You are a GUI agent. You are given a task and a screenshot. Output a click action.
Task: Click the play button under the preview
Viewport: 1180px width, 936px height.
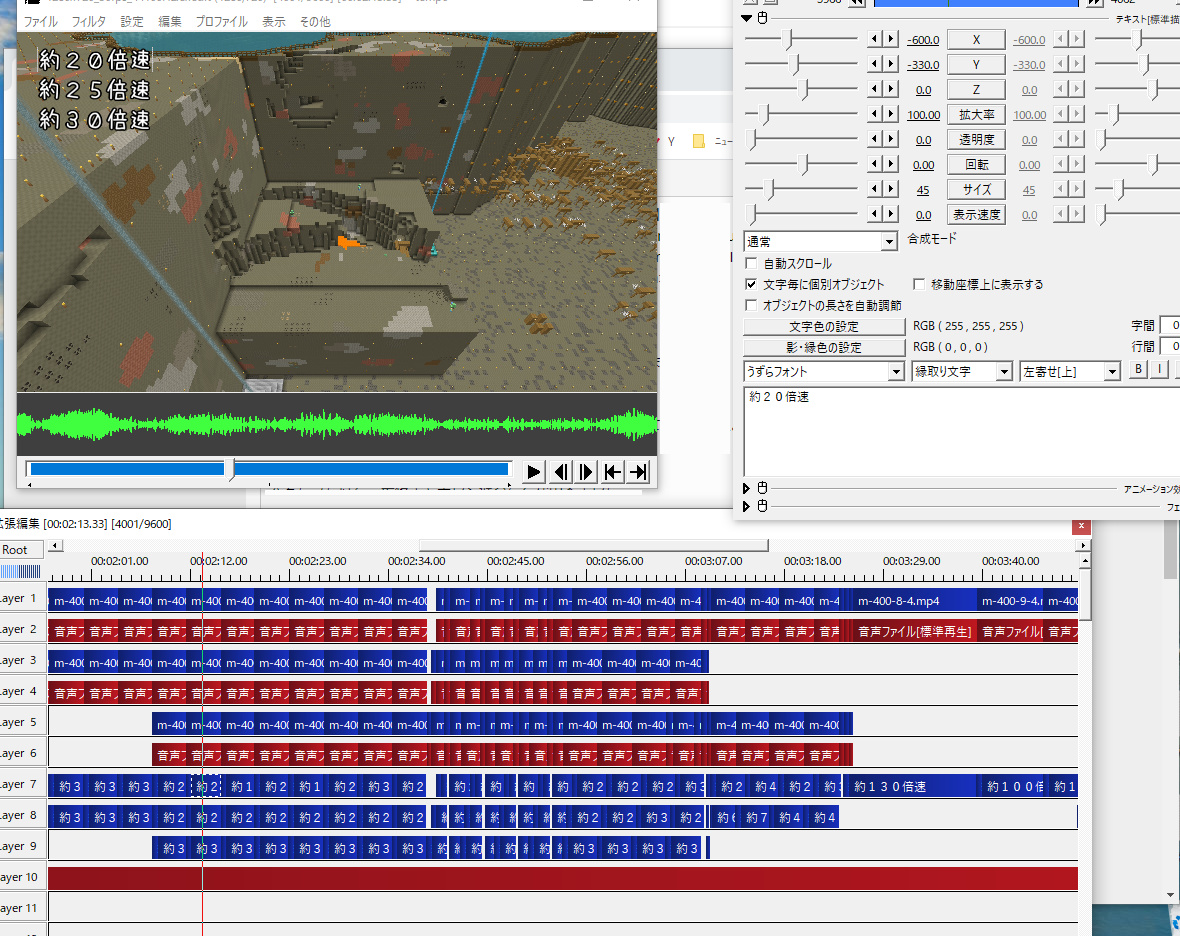click(x=534, y=472)
